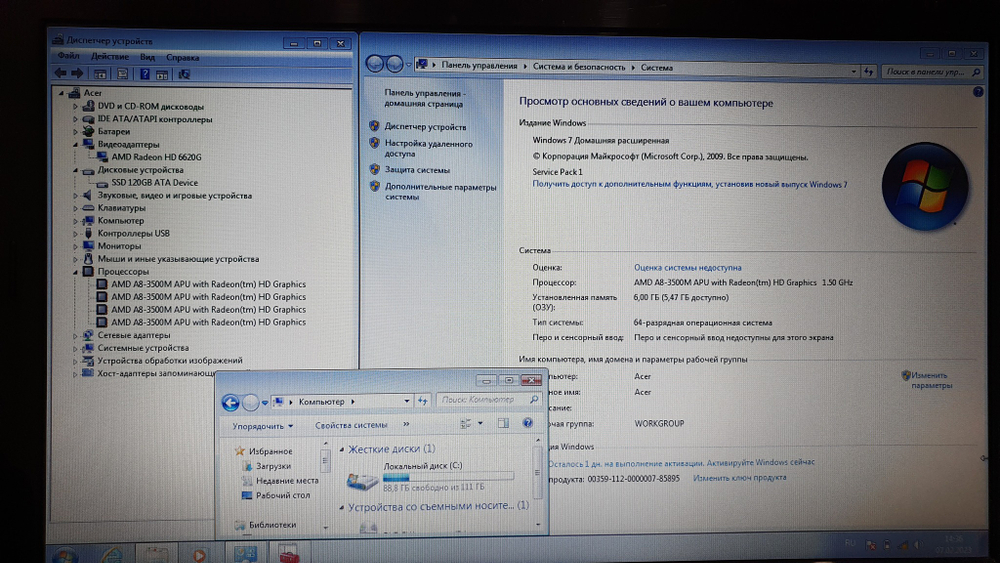Image resolution: width=1000 pixels, height=563 pixels.
Task: Click the blue help icon in Device Manager toolbar
Action: click(x=145, y=74)
